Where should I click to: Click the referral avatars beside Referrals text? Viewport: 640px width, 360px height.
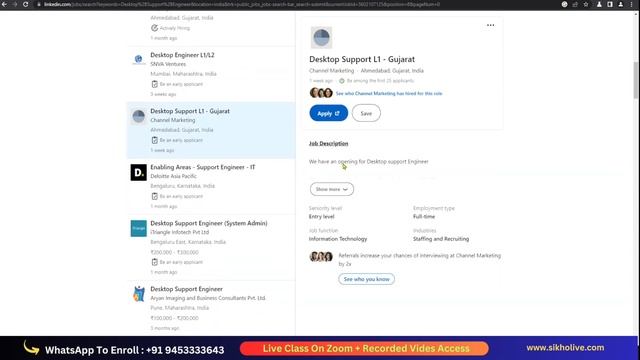[321, 256]
